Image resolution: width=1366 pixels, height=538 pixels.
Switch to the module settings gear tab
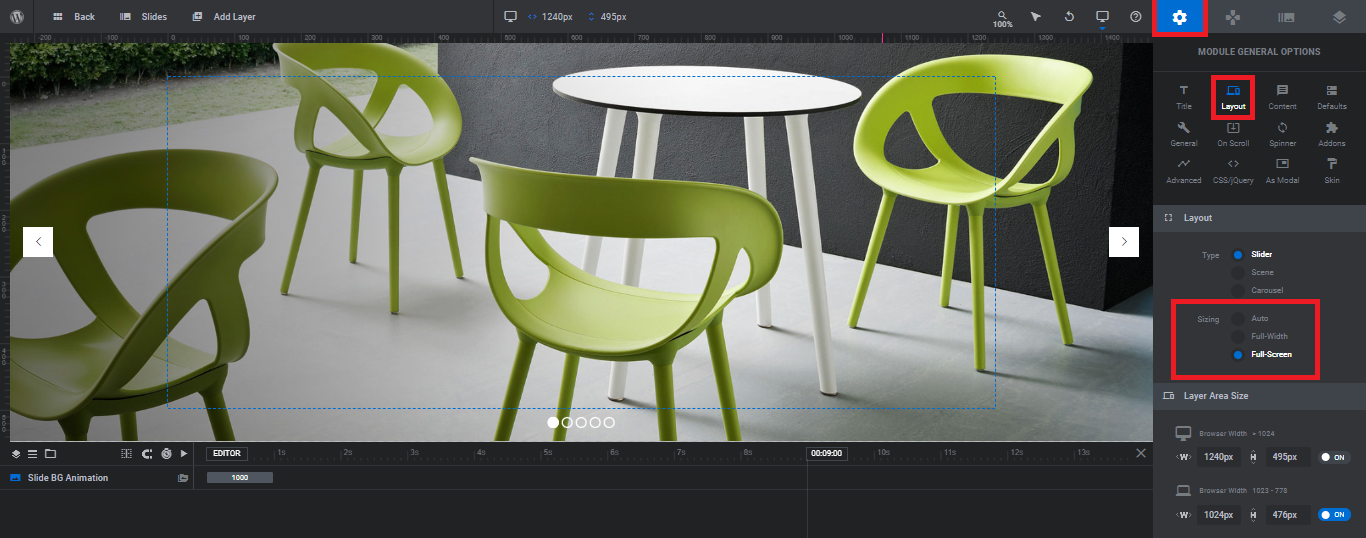click(1180, 17)
